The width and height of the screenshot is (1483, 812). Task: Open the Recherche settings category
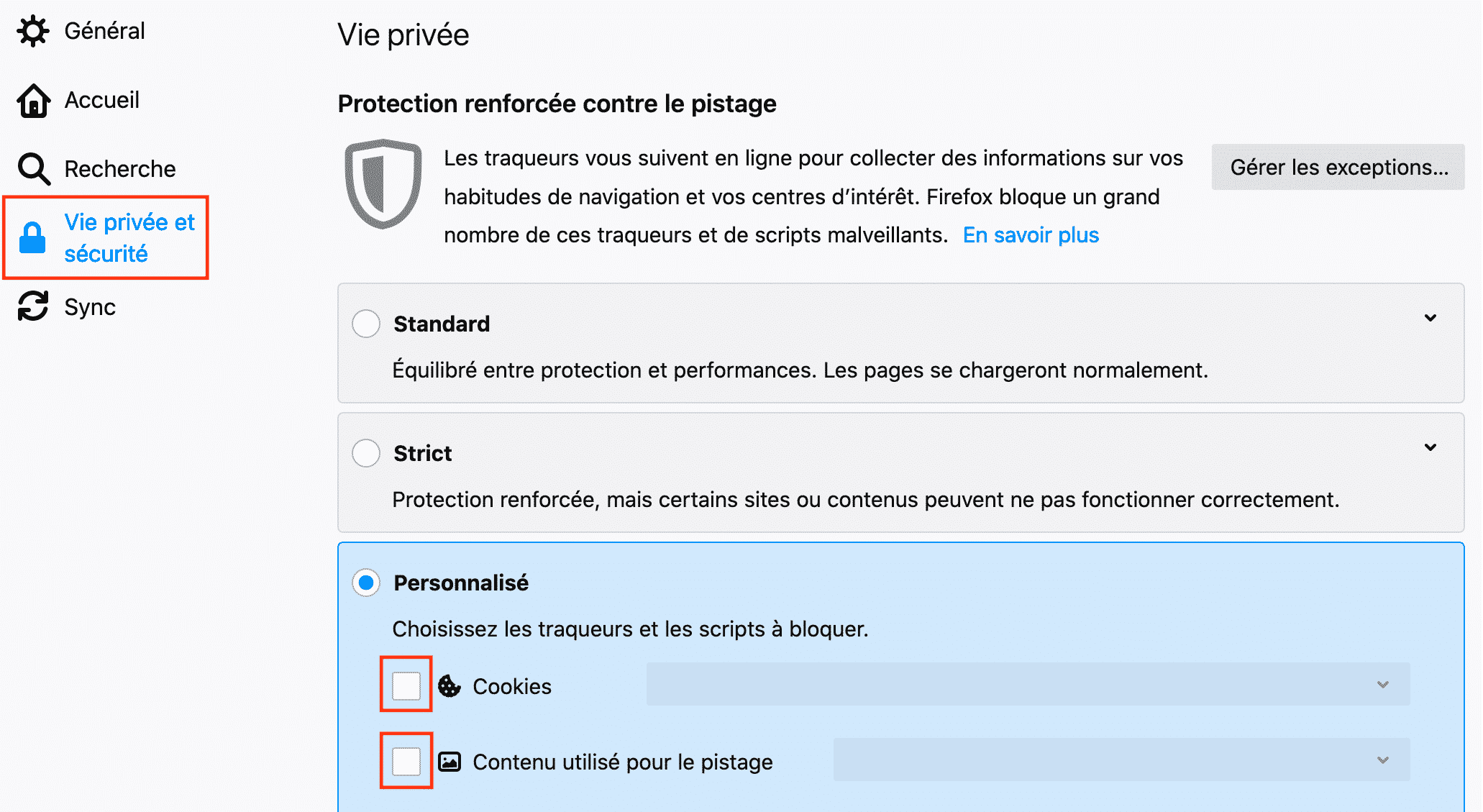119,169
